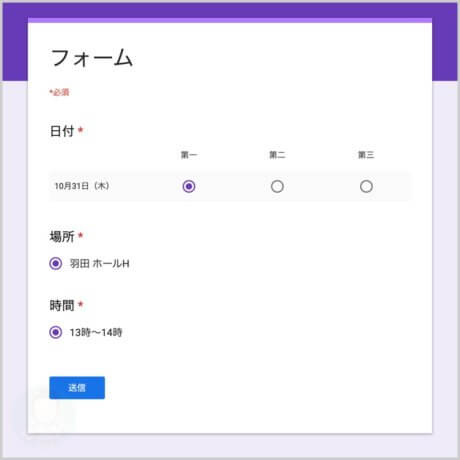This screenshot has width=460, height=460.
Task: Click the 羽田 ホールH option label text
Action: [x=99, y=263]
